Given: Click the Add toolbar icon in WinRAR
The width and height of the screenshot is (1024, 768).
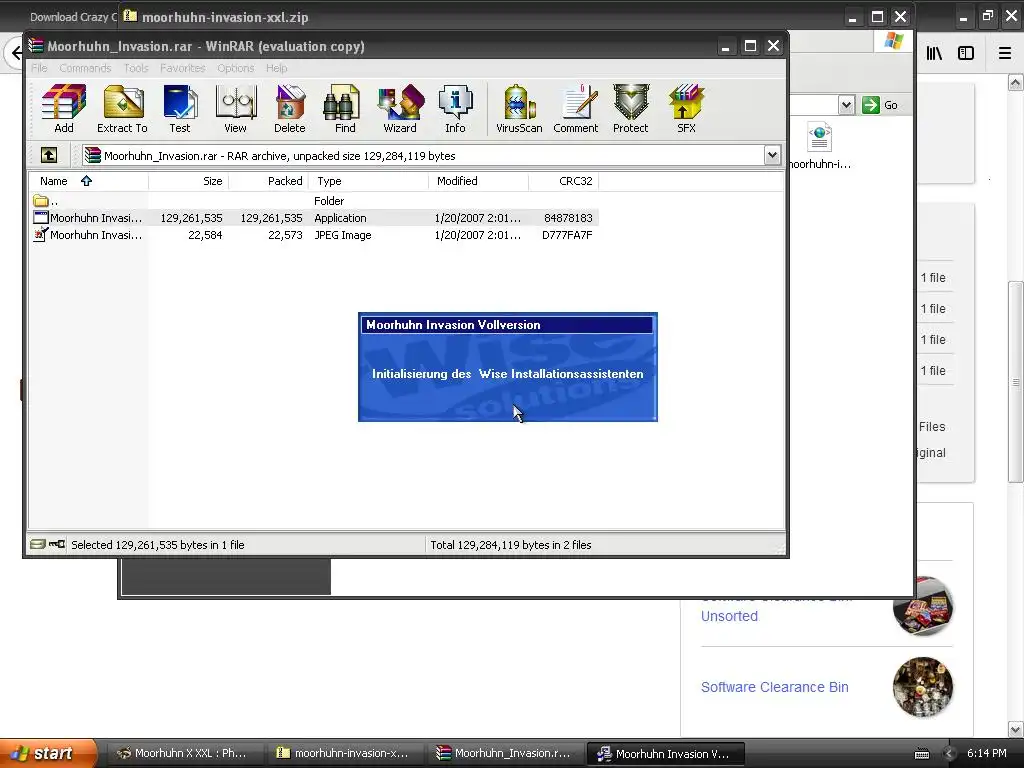Looking at the screenshot, I should pyautogui.click(x=63, y=108).
